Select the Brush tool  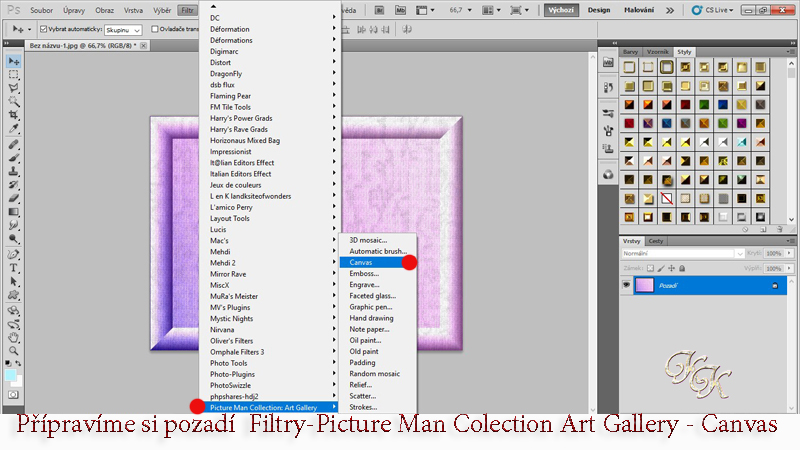pos(14,158)
